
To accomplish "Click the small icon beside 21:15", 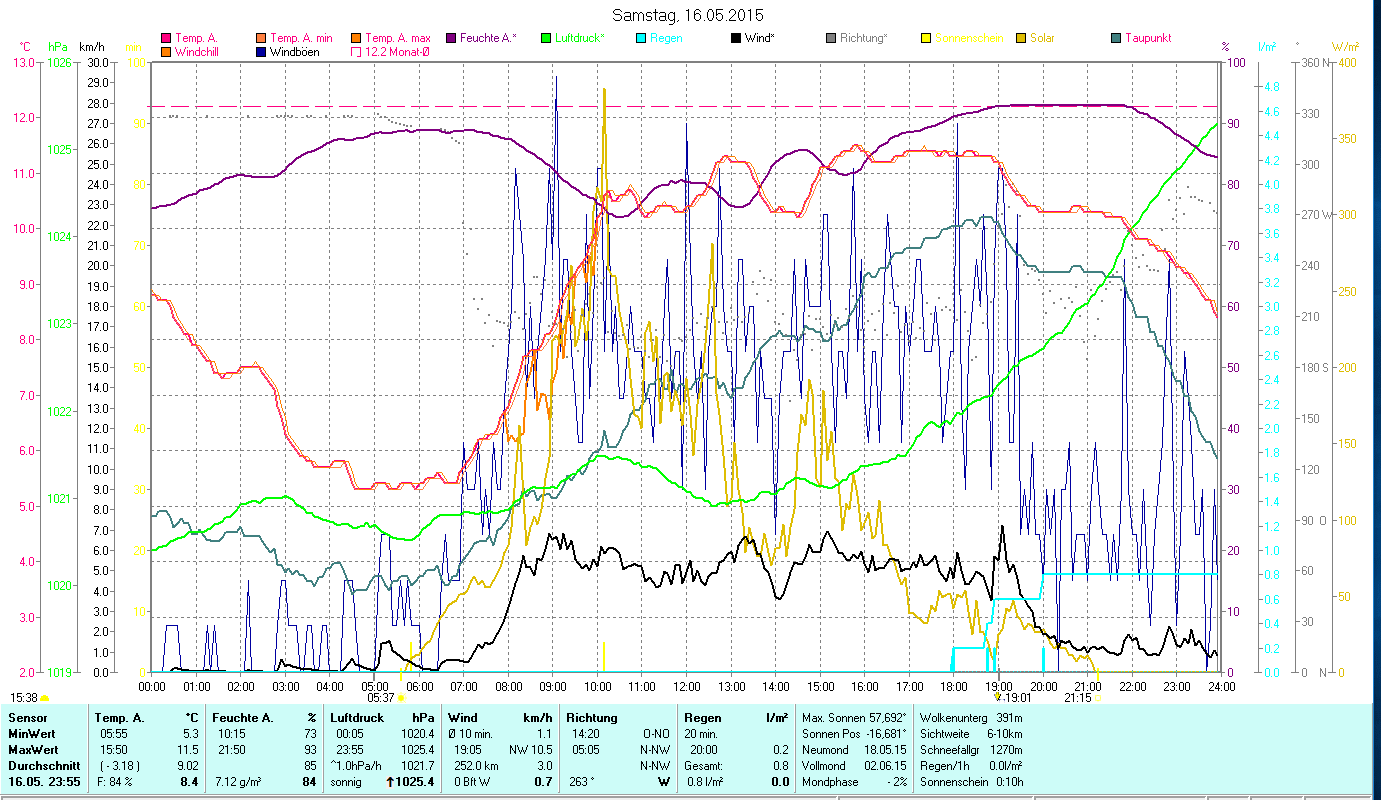I will pyautogui.click(x=1098, y=698).
